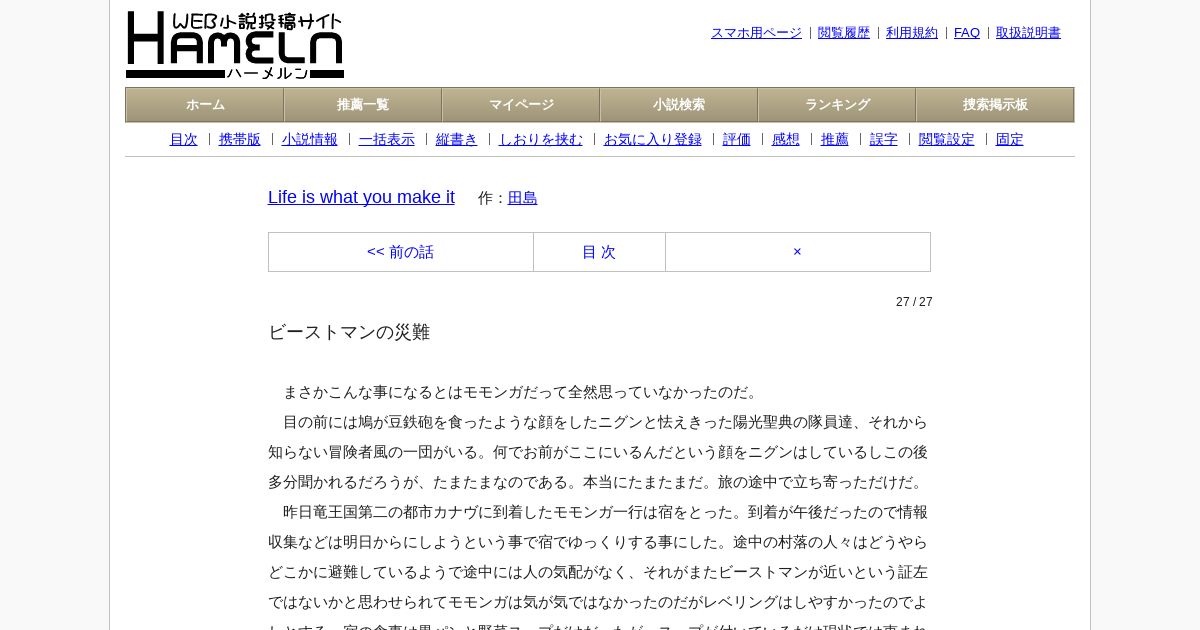Click お気に入り登録 link
This screenshot has width=1200, height=630.
[653, 140]
